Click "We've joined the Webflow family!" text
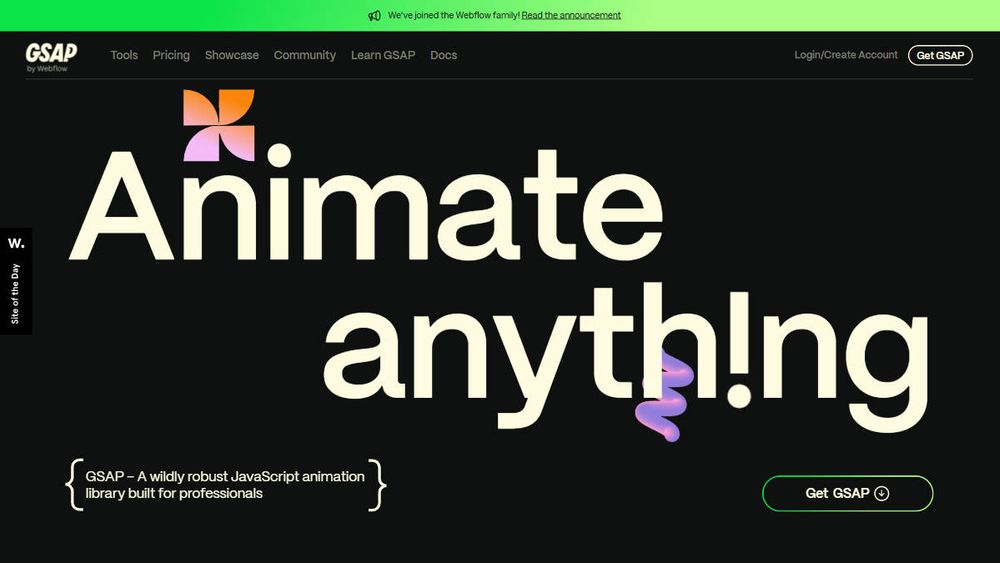The width and height of the screenshot is (1000, 563). pyautogui.click(x=453, y=15)
